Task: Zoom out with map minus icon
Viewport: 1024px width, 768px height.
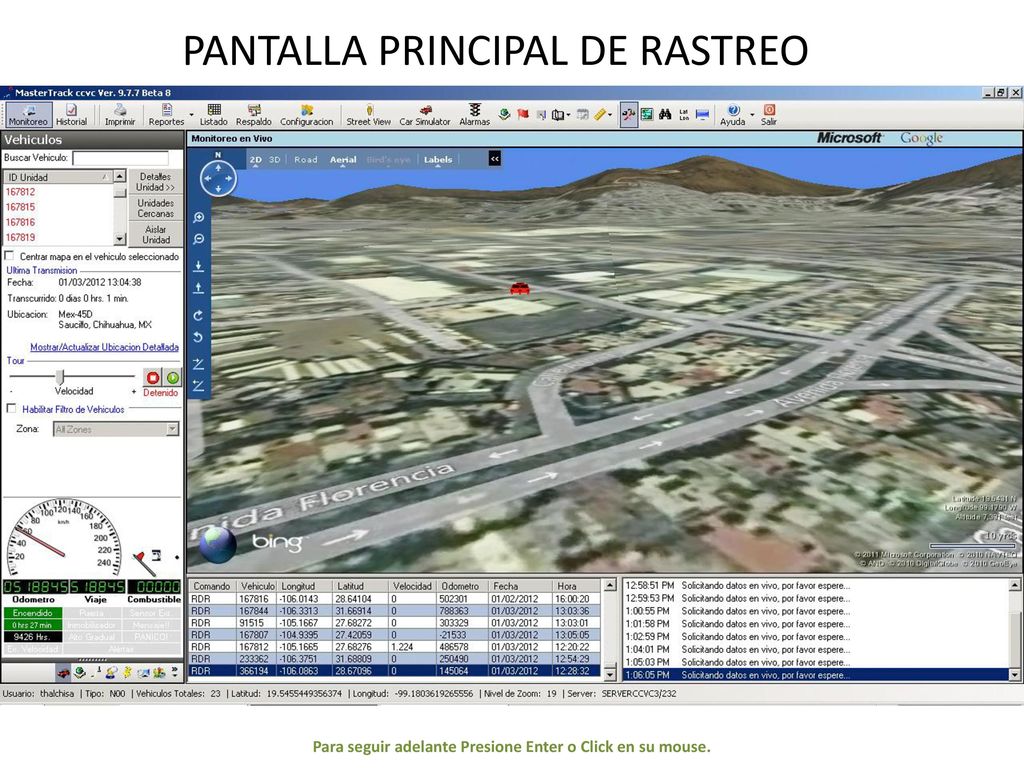Action: (199, 239)
